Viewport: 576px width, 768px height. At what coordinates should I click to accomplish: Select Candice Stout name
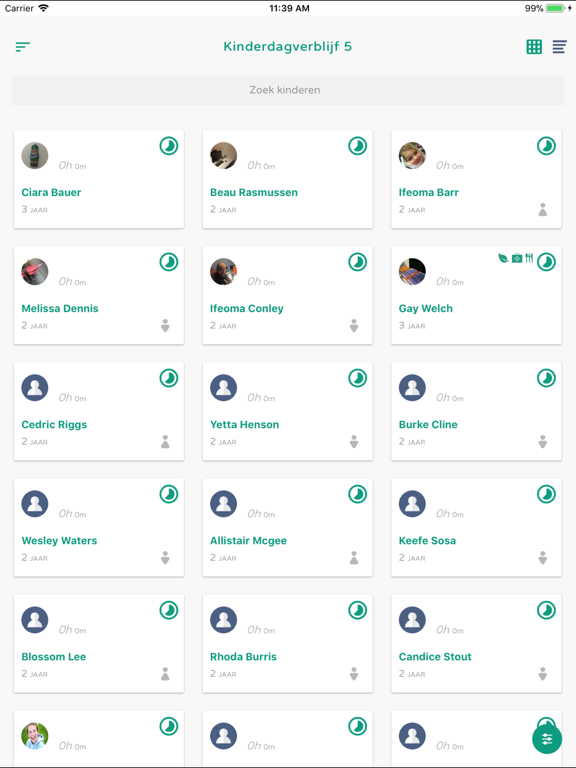tap(435, 657)
